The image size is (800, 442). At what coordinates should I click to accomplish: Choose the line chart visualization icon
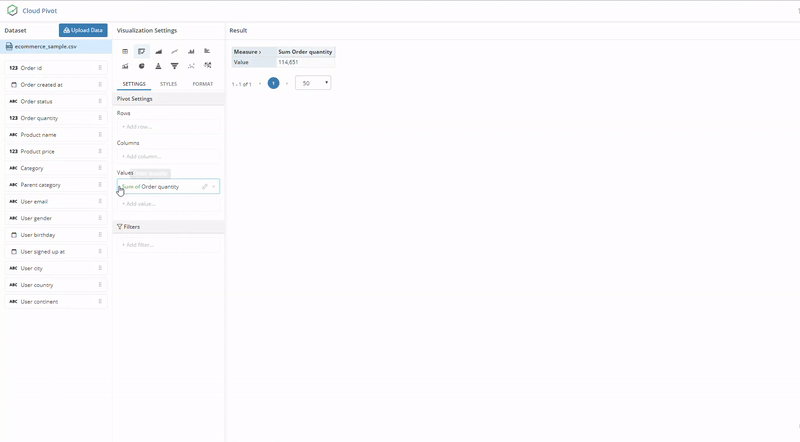click(174, 51)
